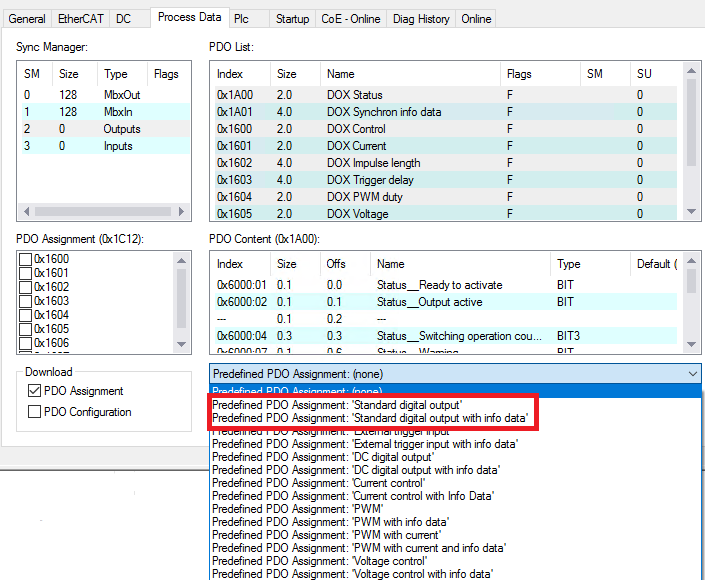Select PDO 0x1A00 DOX Status row

[x=446, y=95]
